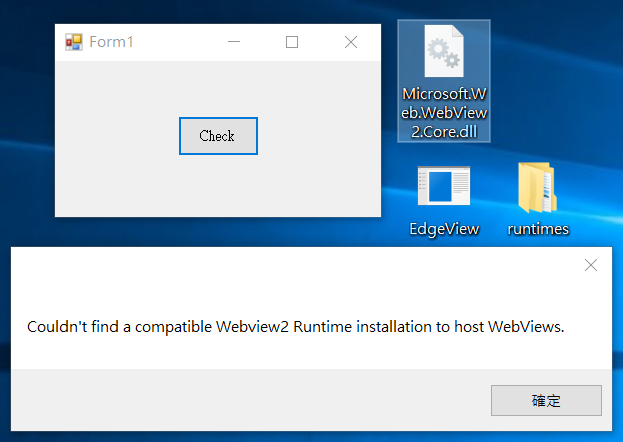Image resolution: width=623 pixels, height=442 pixels.
Task: Click the "Couldn't find a compatible Webview2" message text
Action: click(158, 327)
